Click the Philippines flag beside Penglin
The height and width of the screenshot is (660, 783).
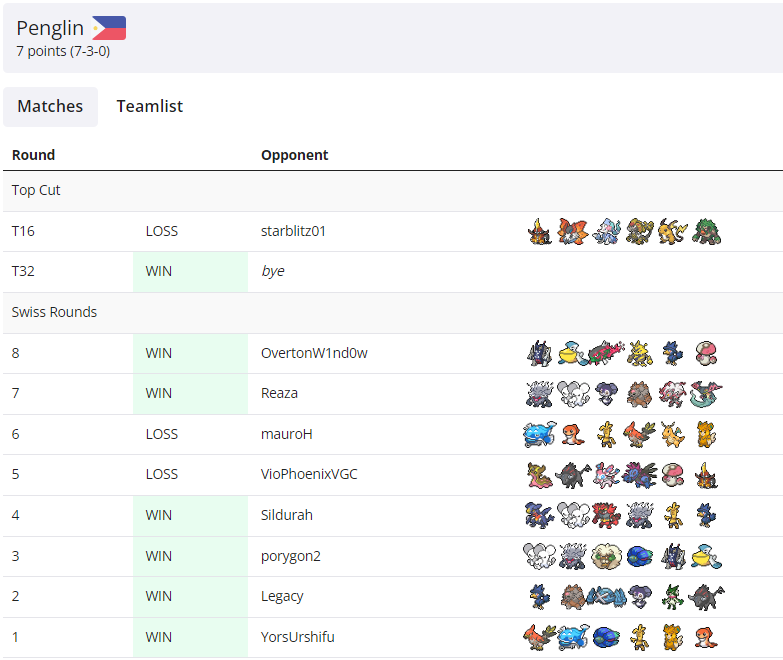pyautogui.click(x=109, y=28)
